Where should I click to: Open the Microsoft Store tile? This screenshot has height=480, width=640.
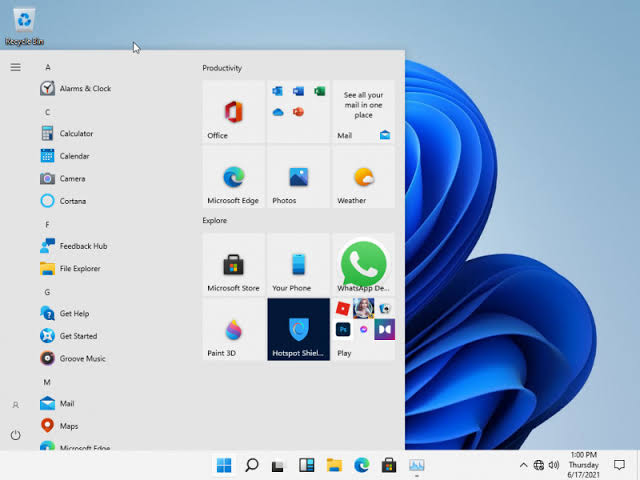tap(233, 264)
